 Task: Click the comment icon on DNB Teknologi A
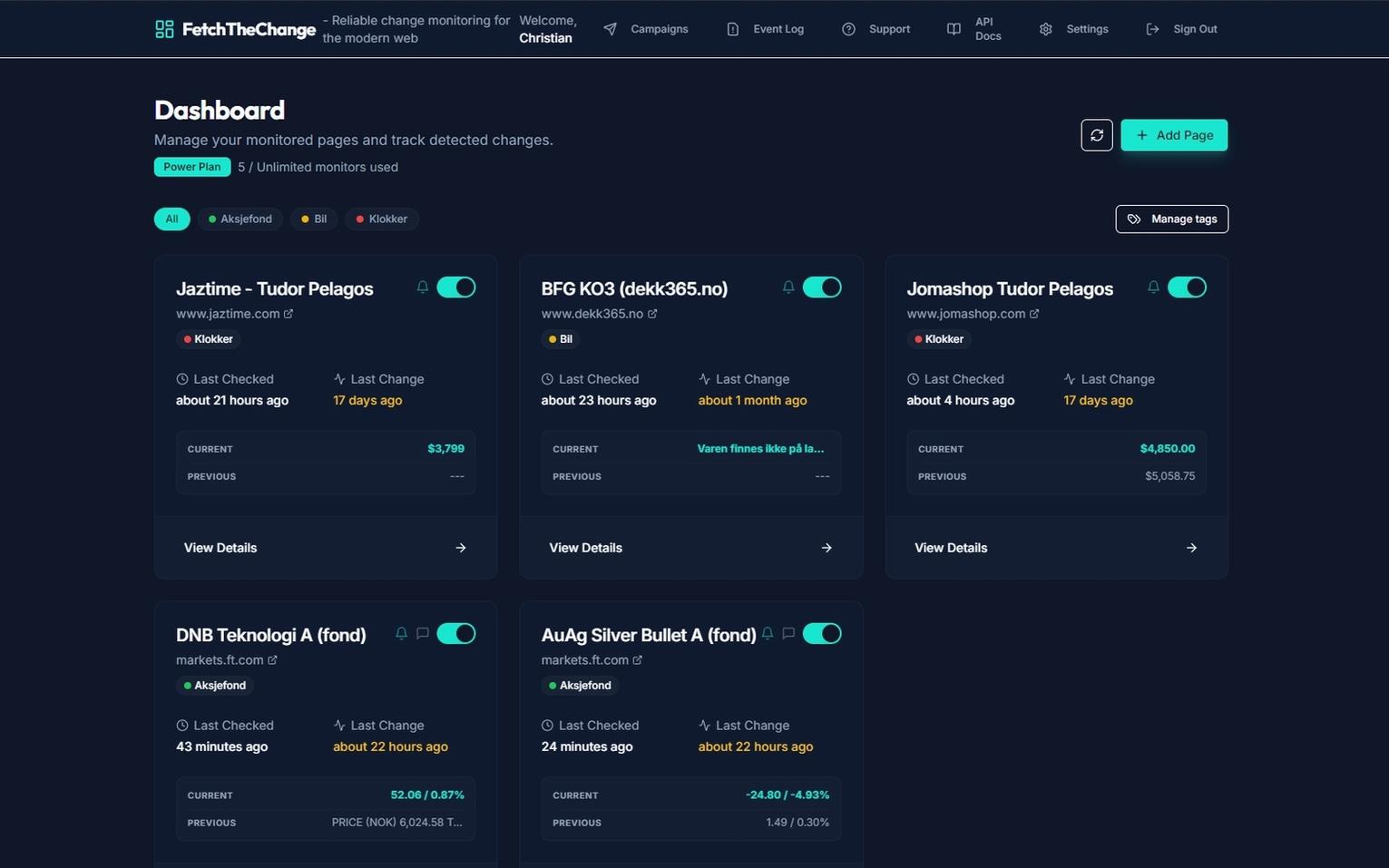tap(423, 633)
